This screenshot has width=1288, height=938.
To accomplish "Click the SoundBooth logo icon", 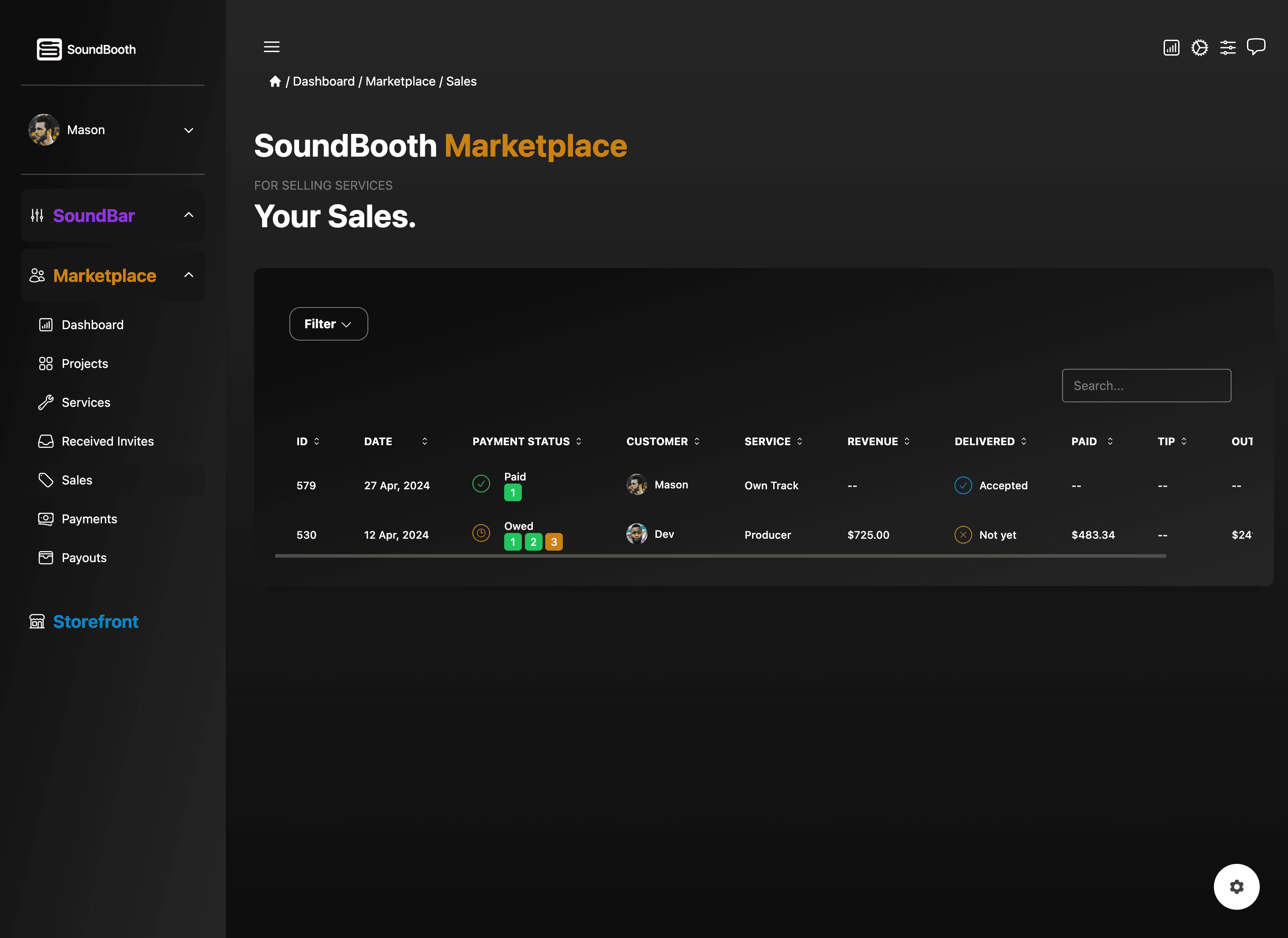I will pyautogui.click(x=49, y=49).
